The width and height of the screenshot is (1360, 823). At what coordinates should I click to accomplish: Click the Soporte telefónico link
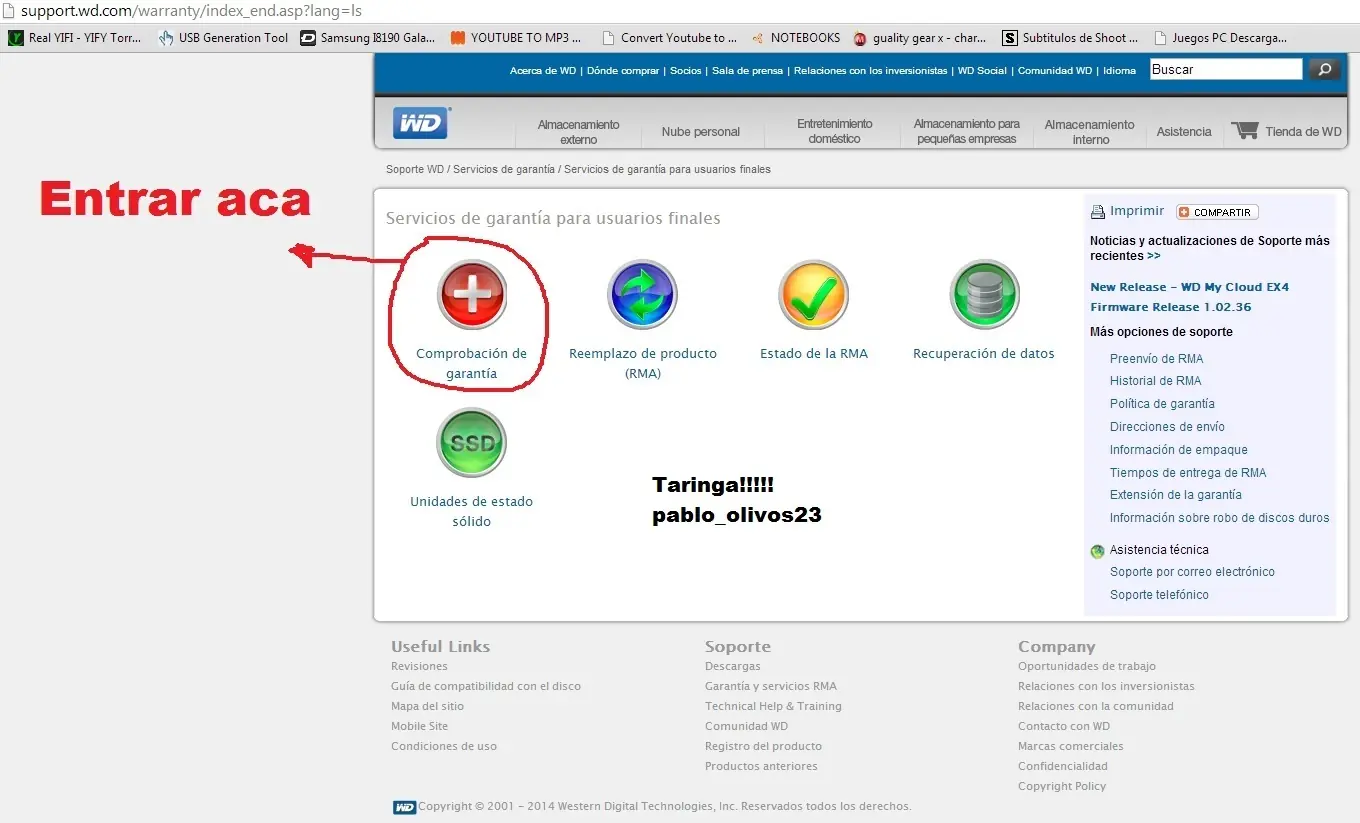[1159, 595]
